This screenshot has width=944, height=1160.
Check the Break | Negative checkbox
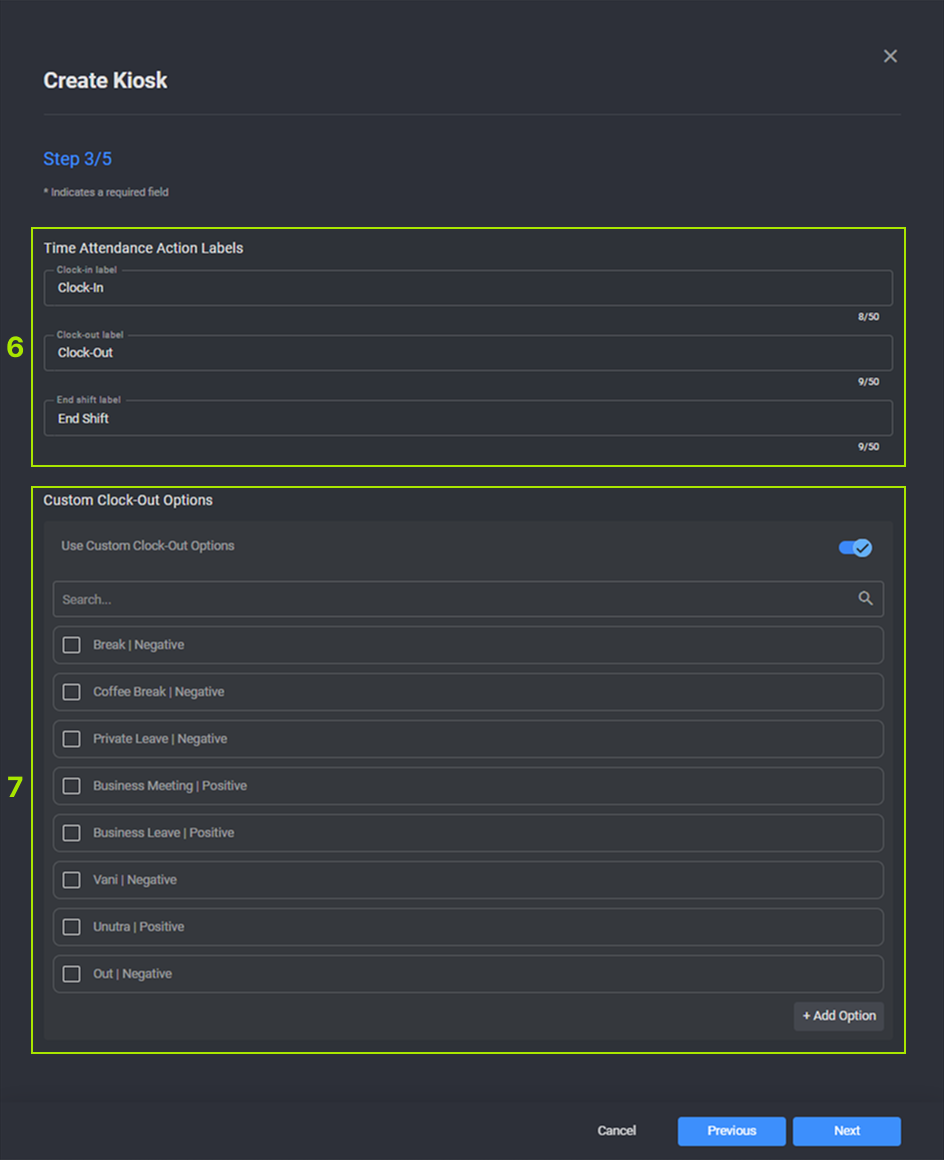(x=72, y=645)
